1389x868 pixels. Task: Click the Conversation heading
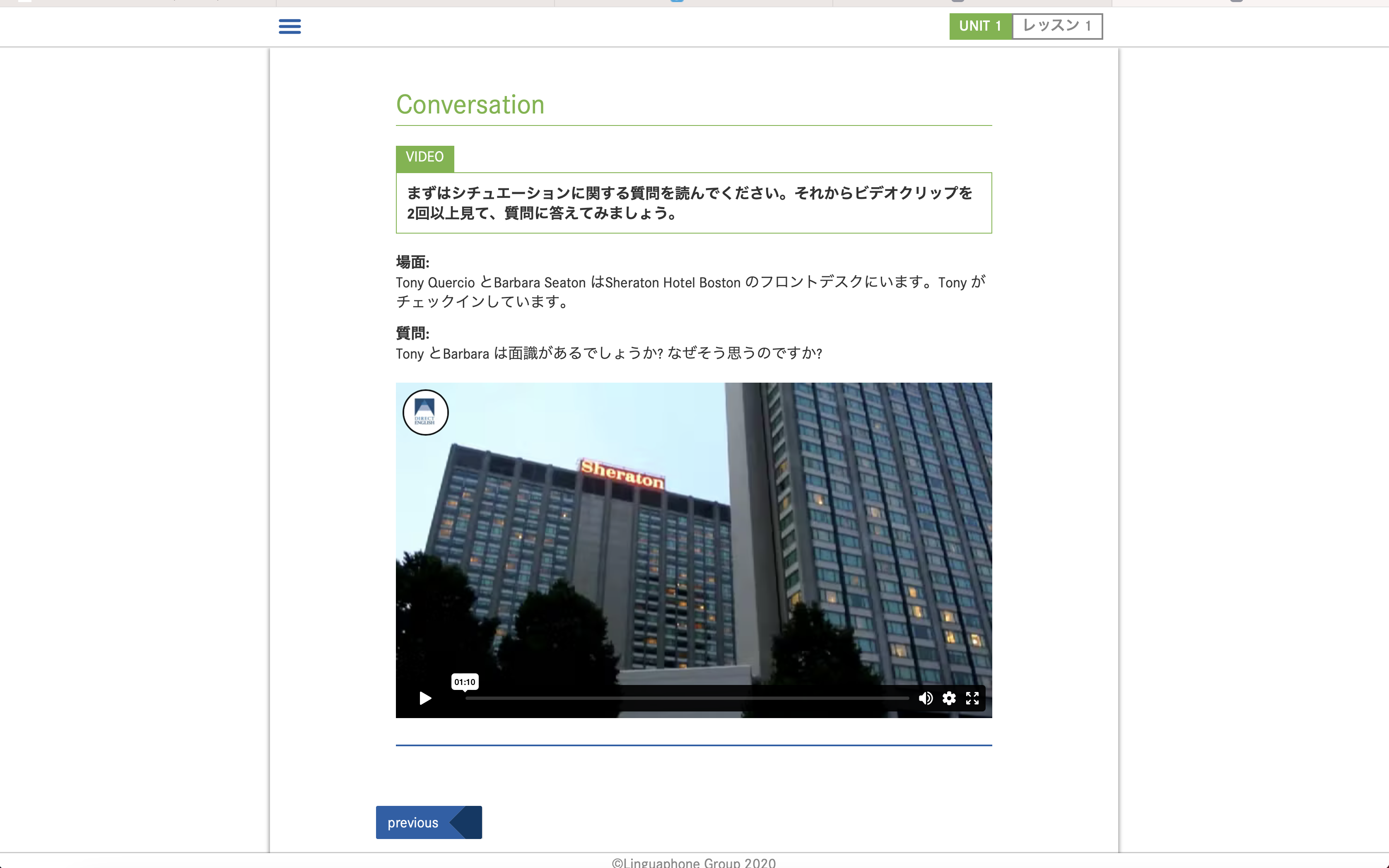click(x=470, y=104)
